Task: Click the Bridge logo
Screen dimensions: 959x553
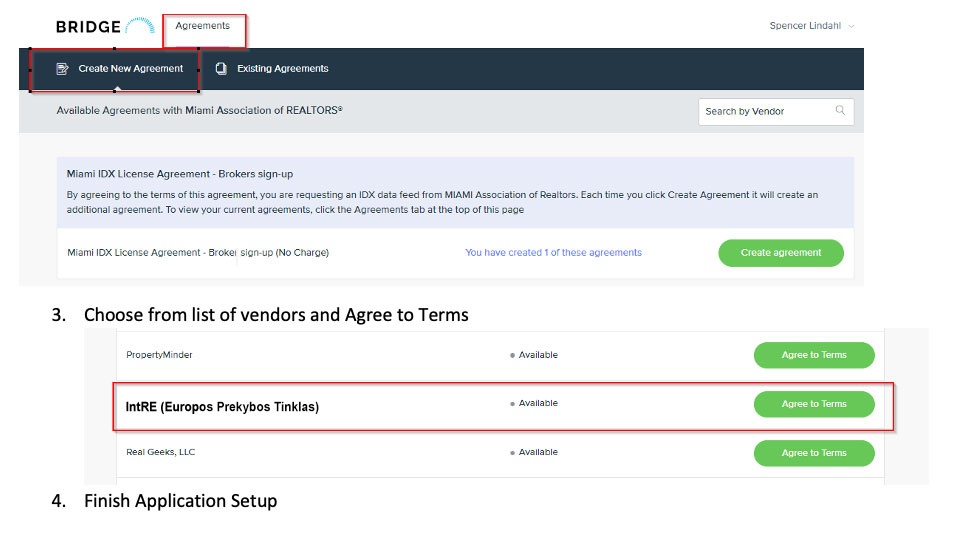Action: 105,26
